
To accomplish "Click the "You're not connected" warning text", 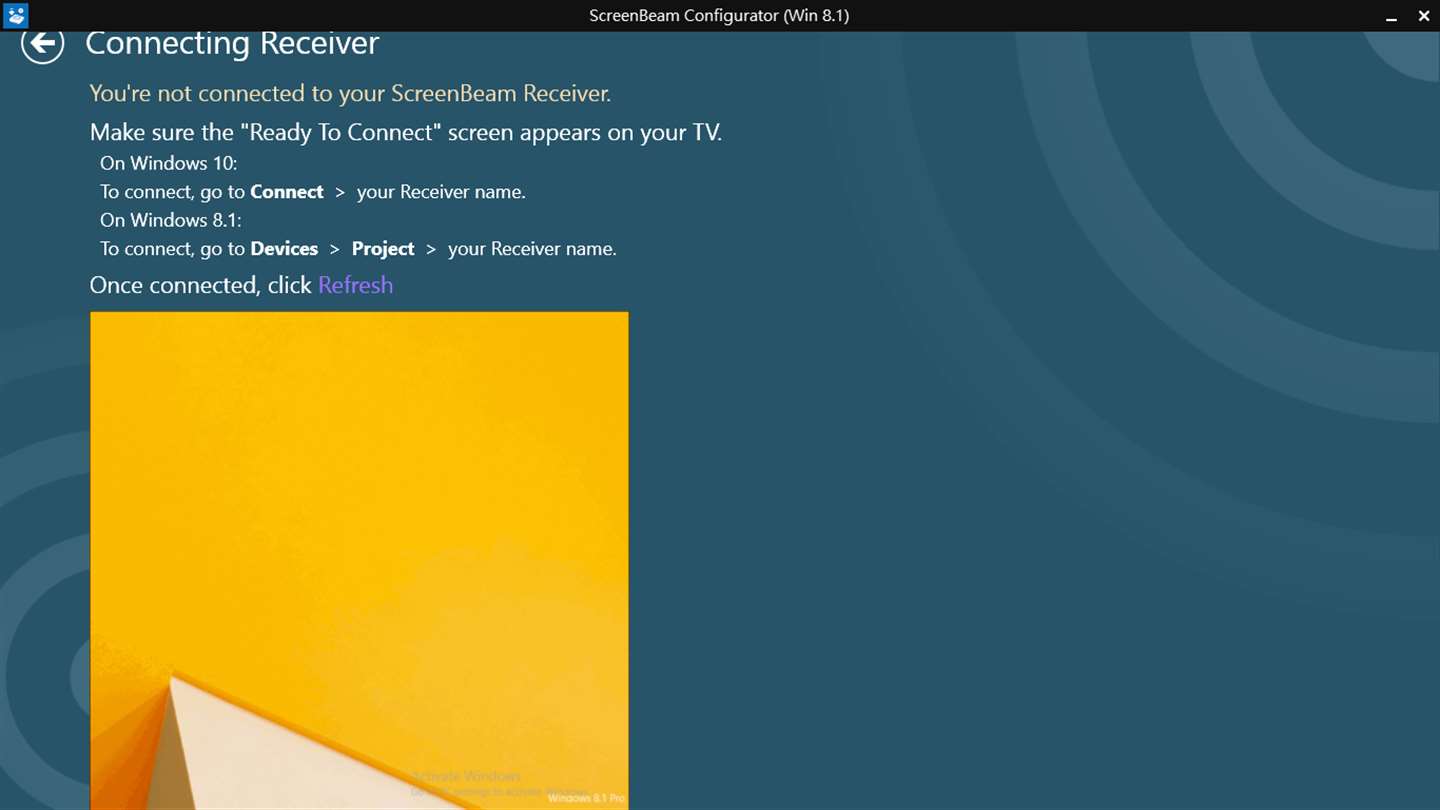I will click(x=350, y=93).
